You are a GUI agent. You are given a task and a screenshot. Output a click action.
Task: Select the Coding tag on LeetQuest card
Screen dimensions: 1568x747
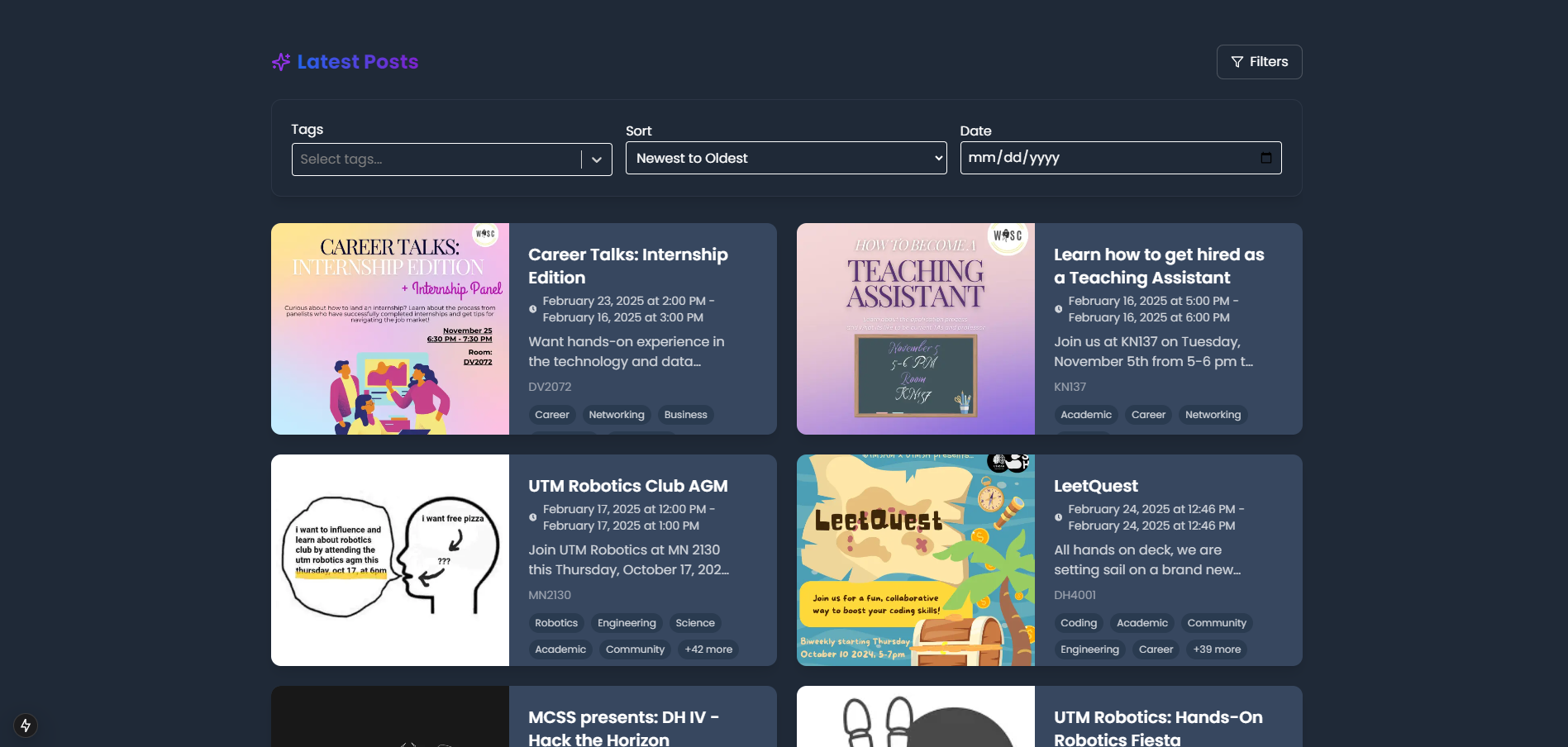pyautogui.click(x=1079, y=623)
